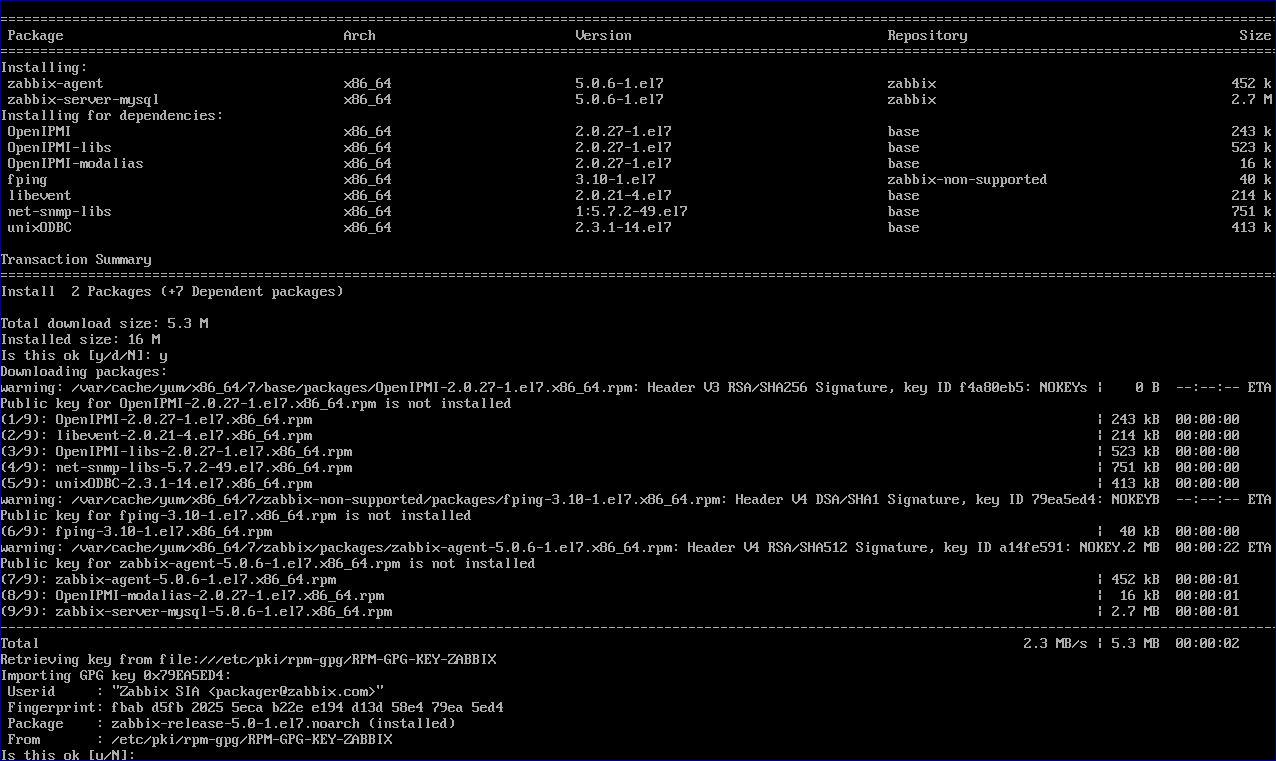Click the 'Version' column header
Image resolution: width=1276 pixels, height=761 pixels.
pyautogui.click(x=603, y=36)
